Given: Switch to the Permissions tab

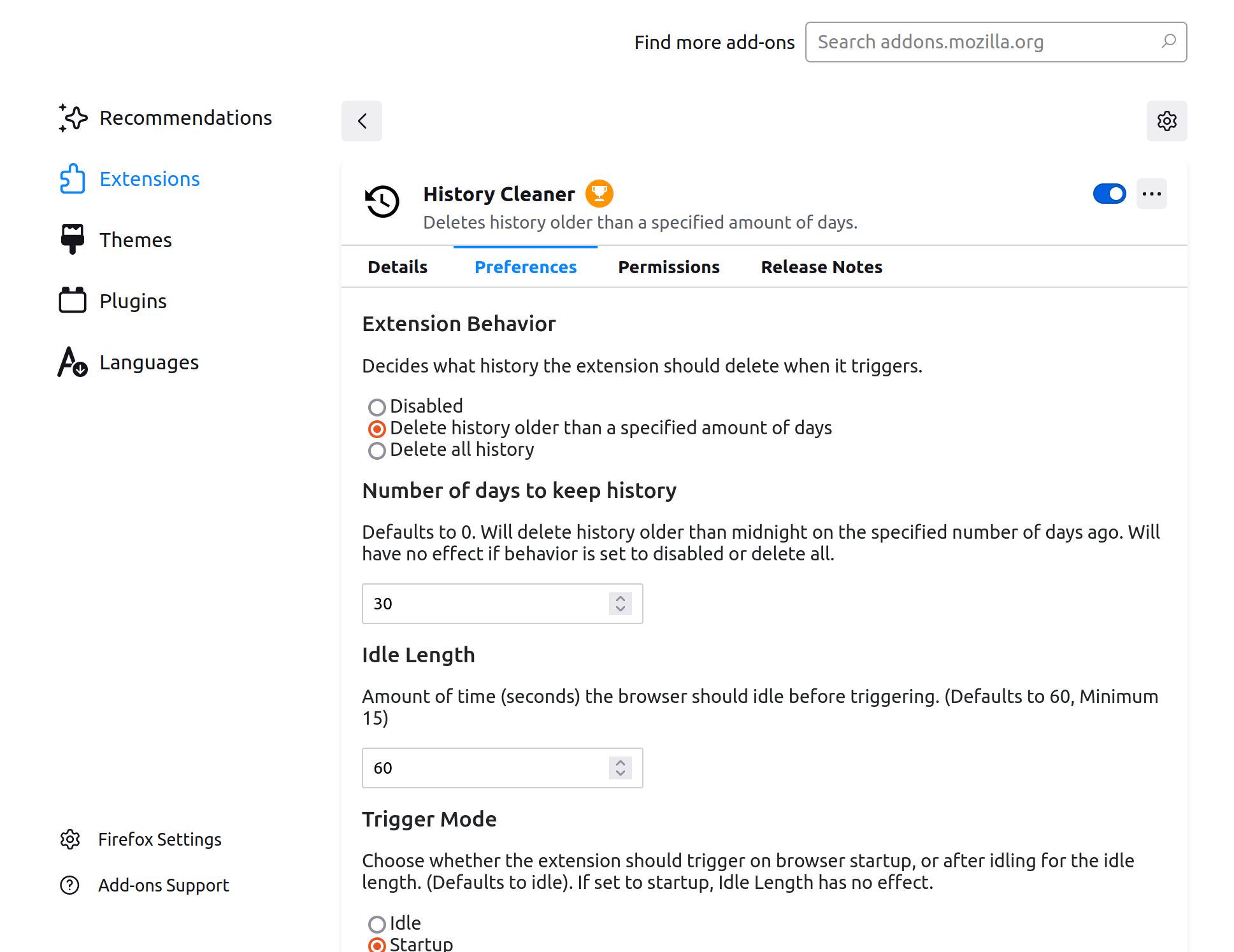Looking at the screenshot, I should 668,267.
